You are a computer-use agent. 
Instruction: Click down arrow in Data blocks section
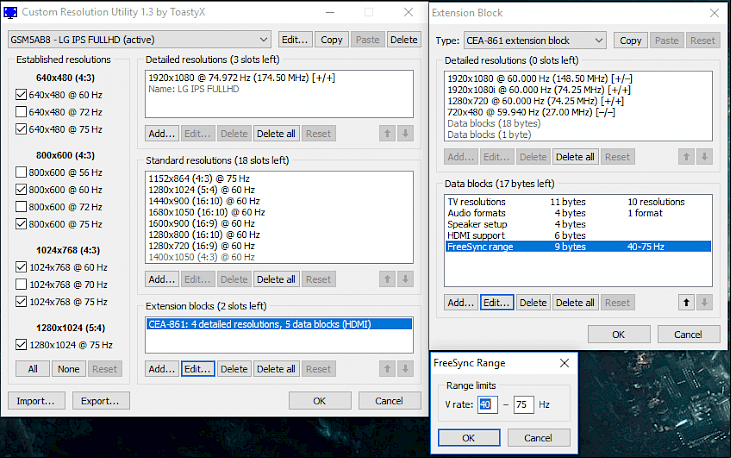click(704, 303)
